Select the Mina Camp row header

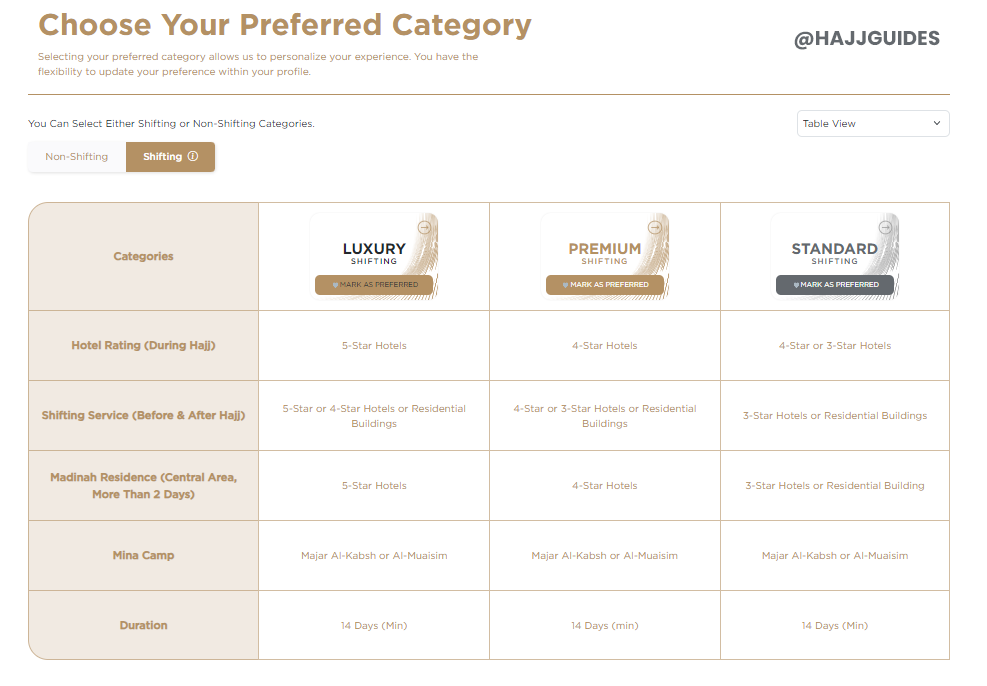click(144, 555)
